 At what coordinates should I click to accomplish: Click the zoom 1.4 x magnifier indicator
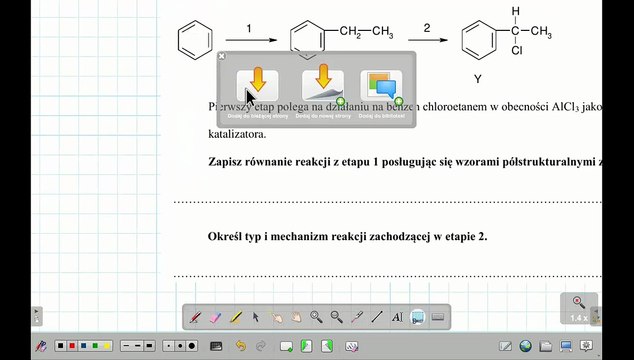click(579, 308)
